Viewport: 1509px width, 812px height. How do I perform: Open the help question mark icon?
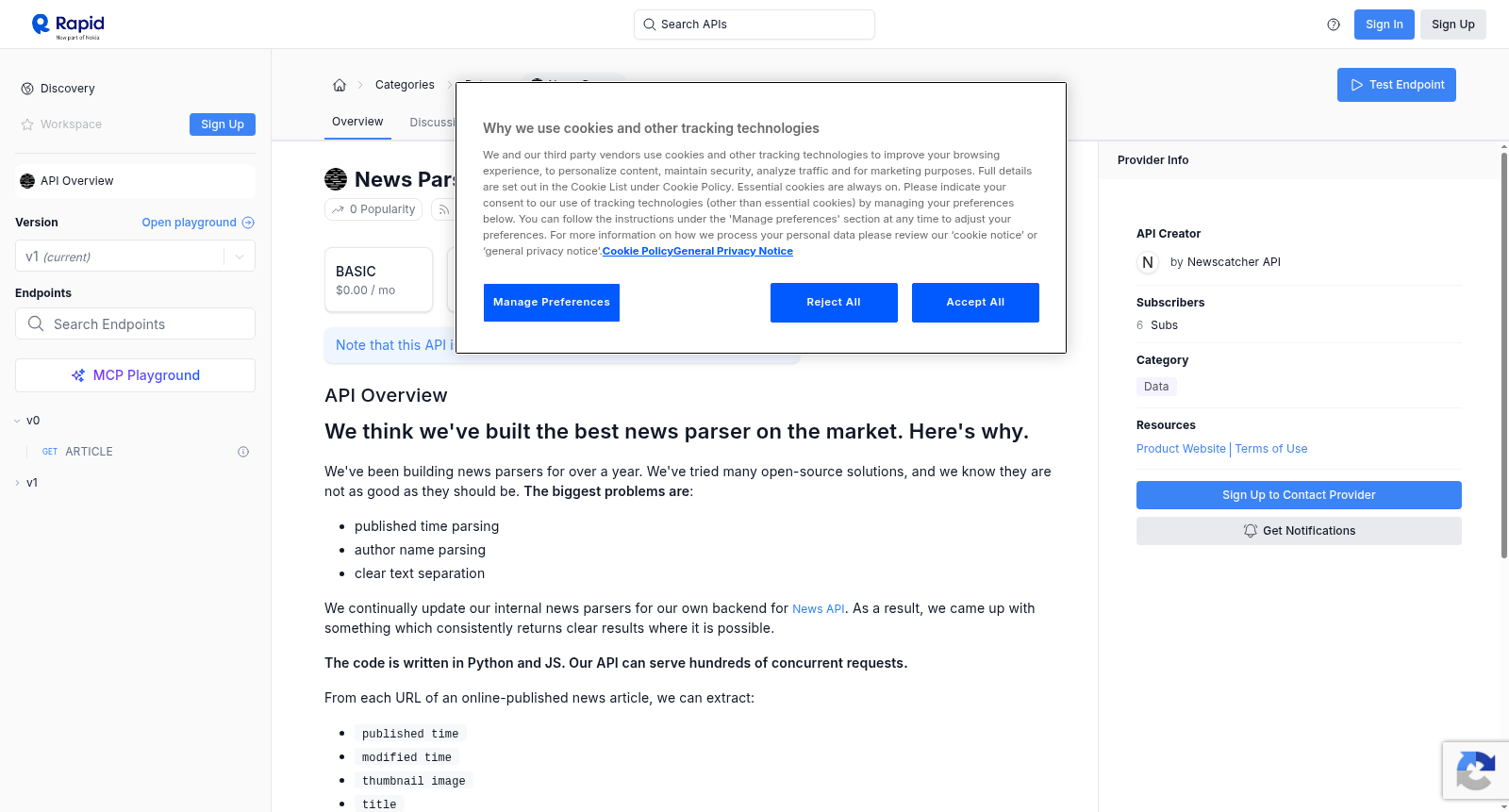pos(1334,25)
